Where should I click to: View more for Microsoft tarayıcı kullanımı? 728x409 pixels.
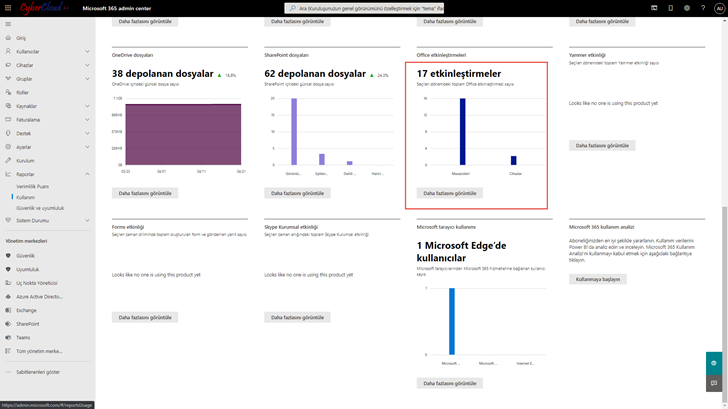pos(449,383)
